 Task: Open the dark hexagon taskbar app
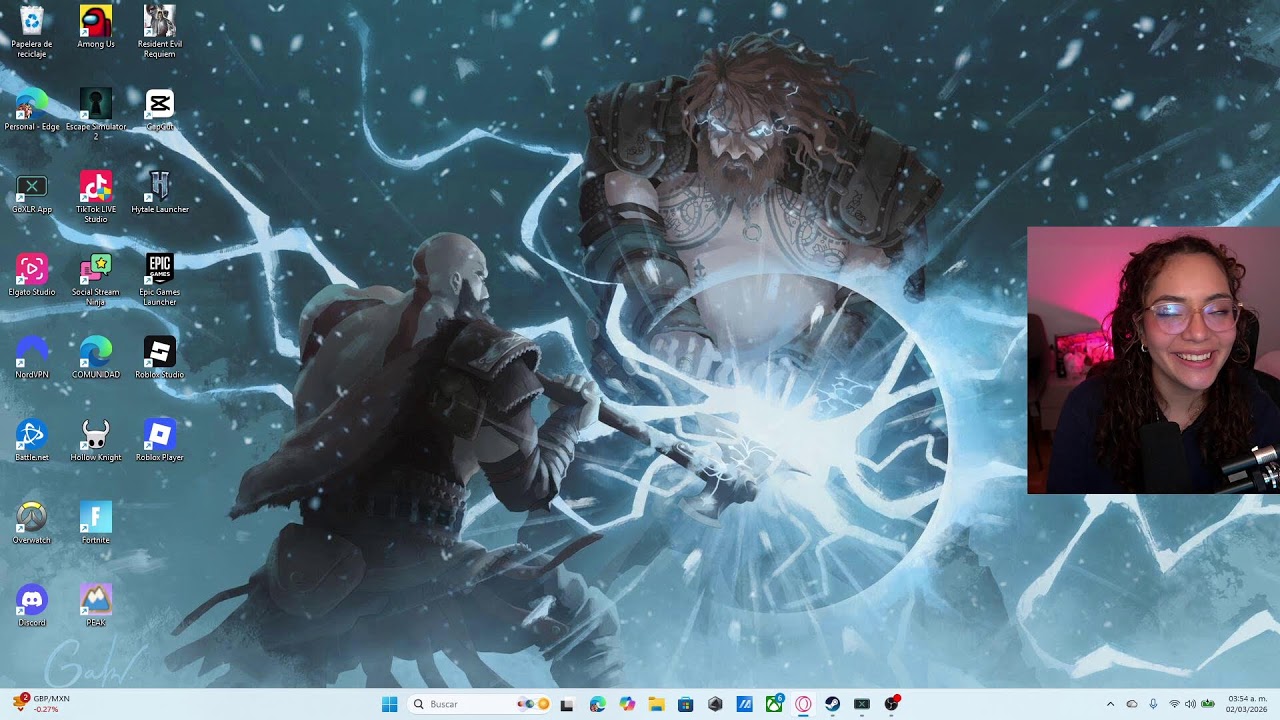[715, 704]
